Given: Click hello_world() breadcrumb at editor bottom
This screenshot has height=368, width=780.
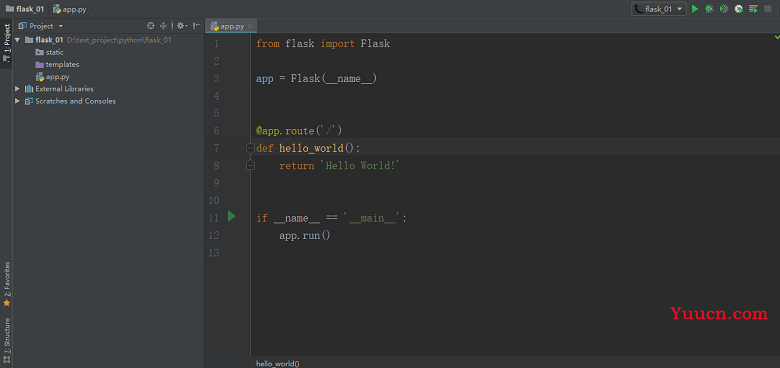Looking at the screenshot, I should click(278, 364).
